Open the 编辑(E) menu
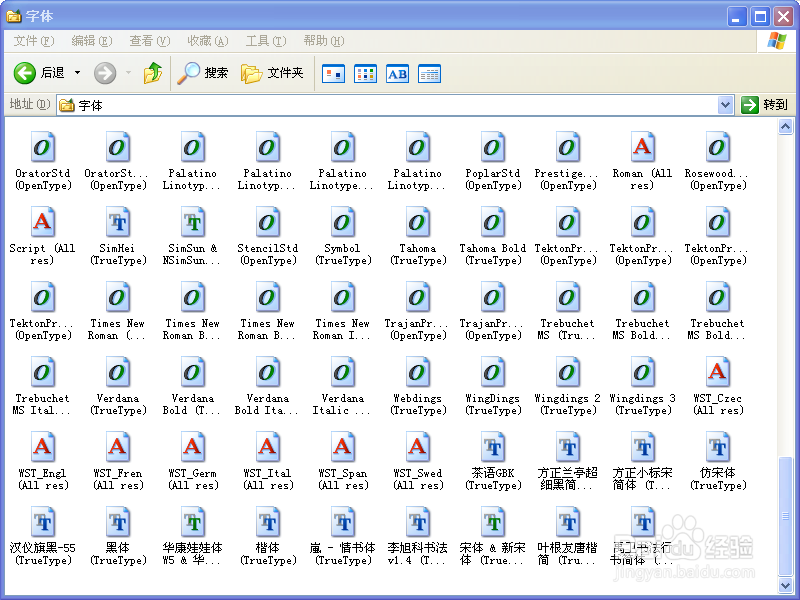Image resolution: width=800 pixels, height=600 pixels. pos(92,41)
